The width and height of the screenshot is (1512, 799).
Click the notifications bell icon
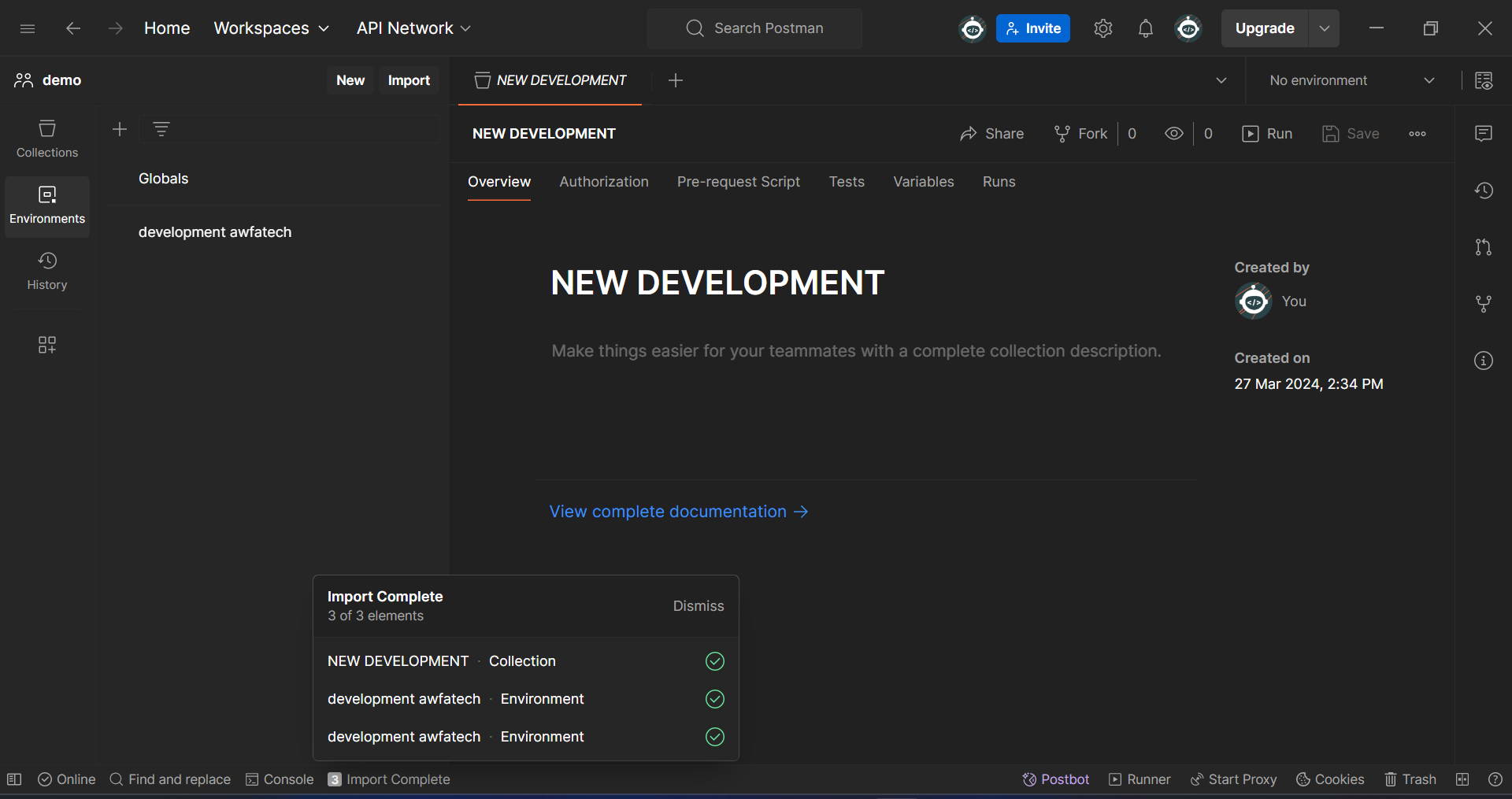pyautogui.click(x=1145, y=28)
